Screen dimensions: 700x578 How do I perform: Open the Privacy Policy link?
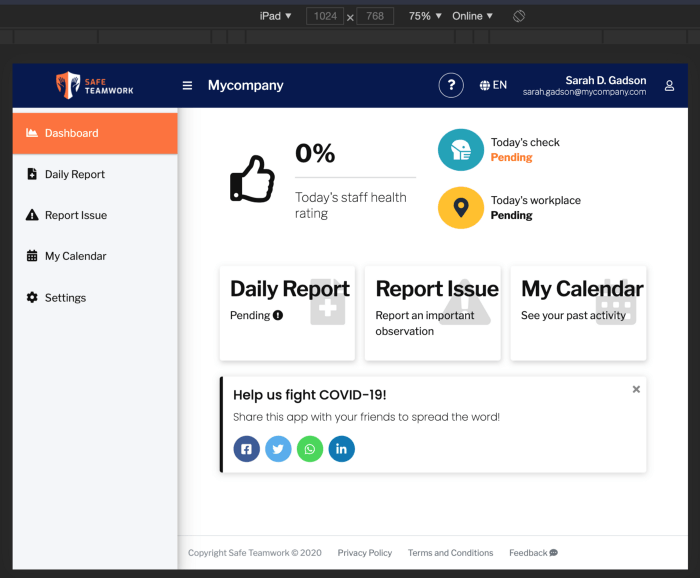(365, 553)
